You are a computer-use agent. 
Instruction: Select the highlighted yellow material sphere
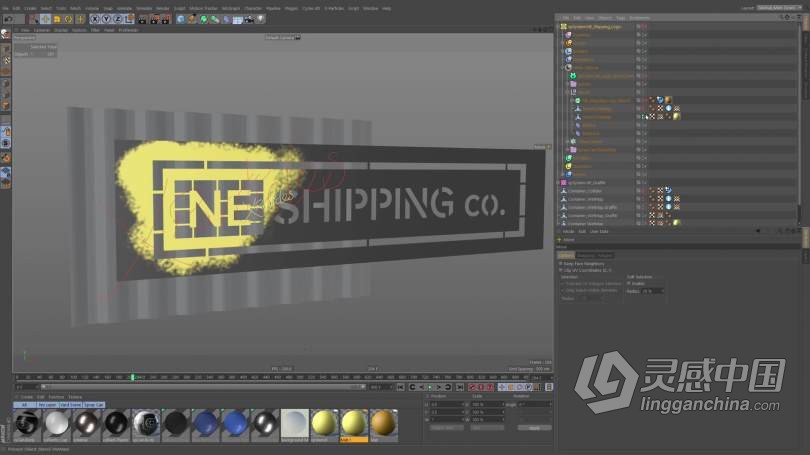click(354, 425)
